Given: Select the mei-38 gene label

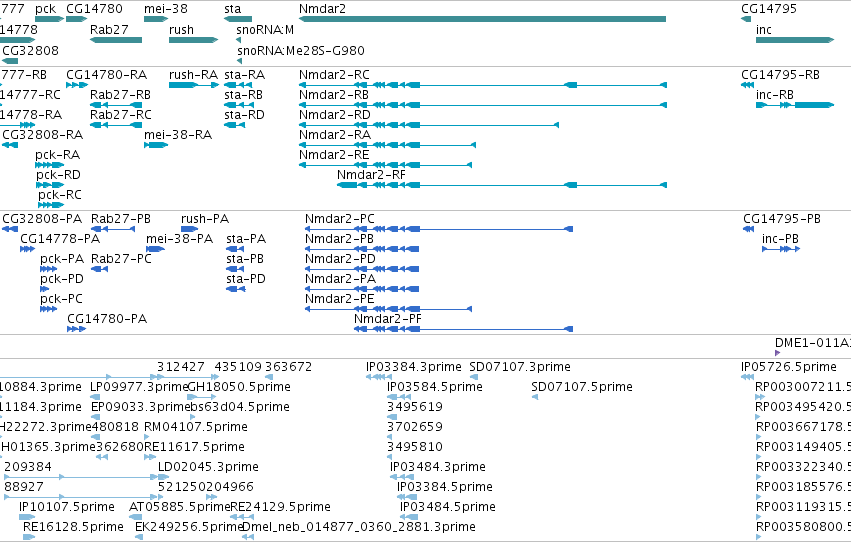Looking at the screenshot, I should point(166,9).
